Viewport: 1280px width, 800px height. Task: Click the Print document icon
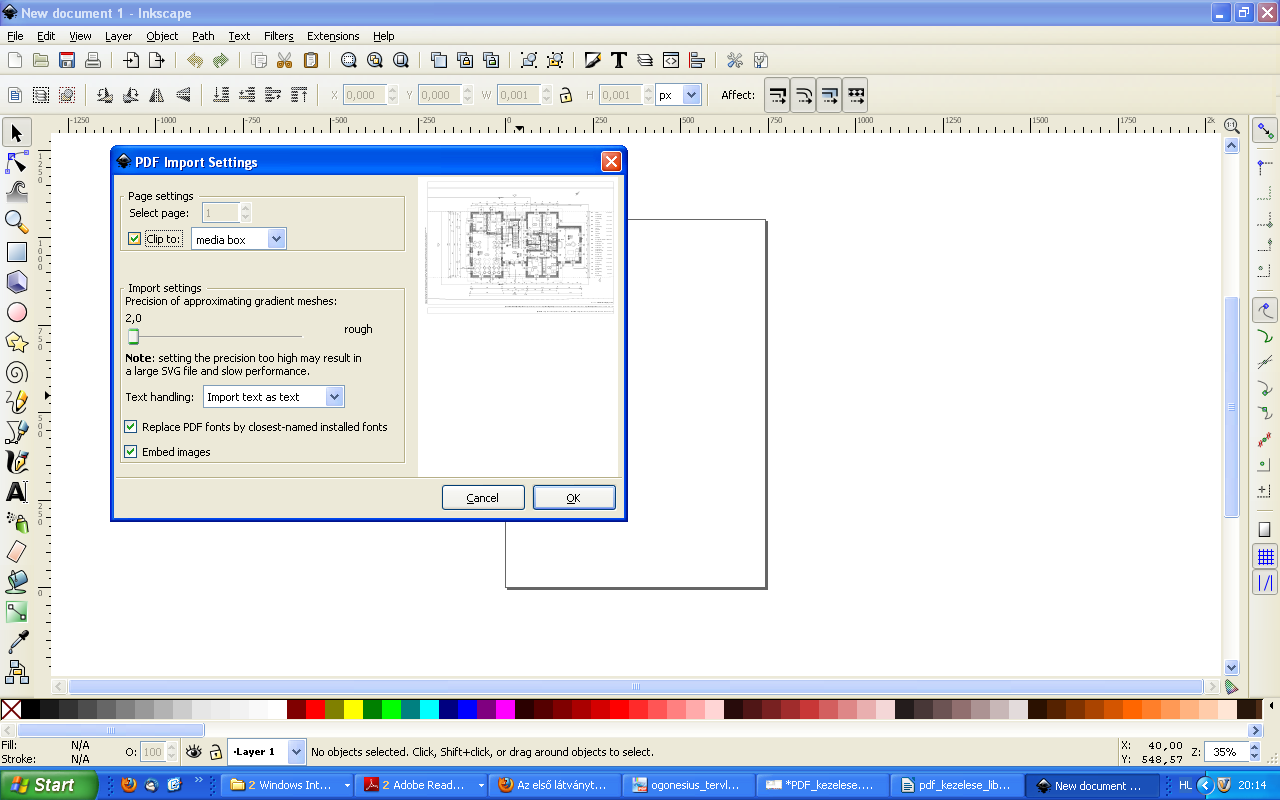click(x=93, y=60)
